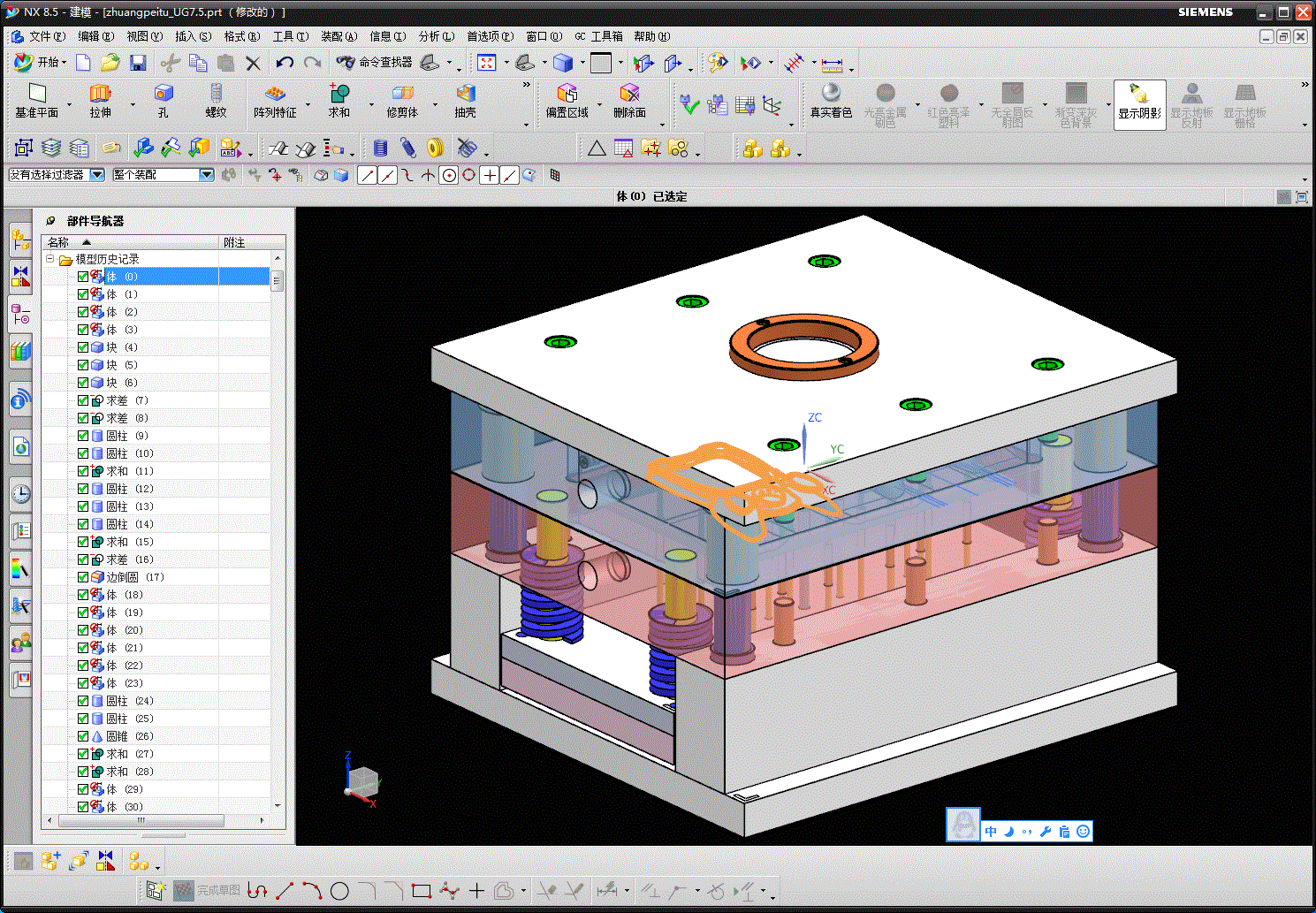Open the 拉伸 dropdown arrow
This screenshot has height=913, width=1316.
(x=133, y=106)
